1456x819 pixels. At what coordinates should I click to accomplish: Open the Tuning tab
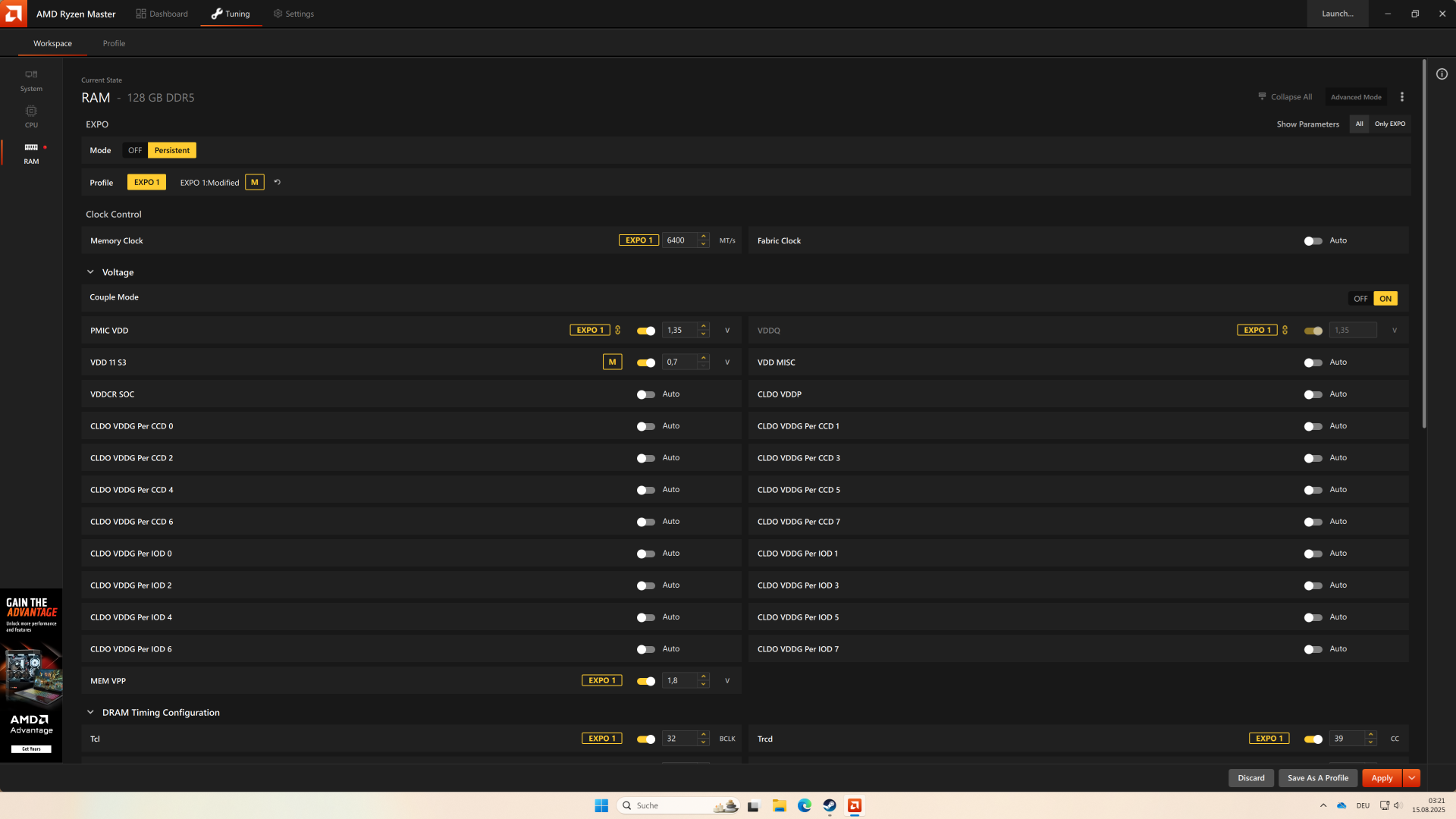click(x=231, y=14)
